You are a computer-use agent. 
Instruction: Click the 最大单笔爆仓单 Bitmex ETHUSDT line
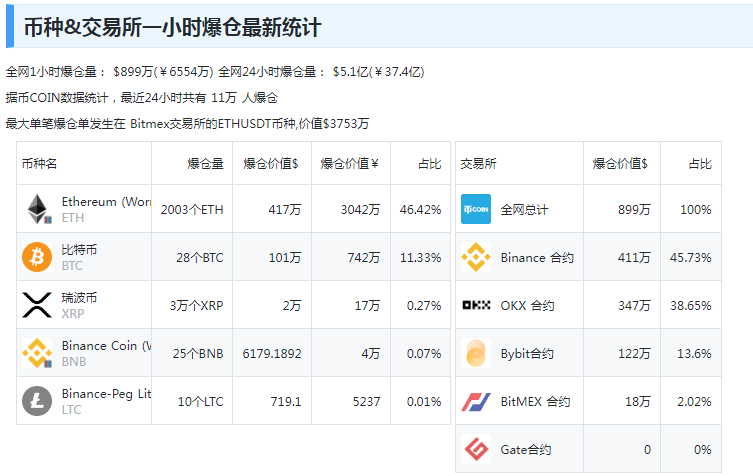click(x=187, y=124)
